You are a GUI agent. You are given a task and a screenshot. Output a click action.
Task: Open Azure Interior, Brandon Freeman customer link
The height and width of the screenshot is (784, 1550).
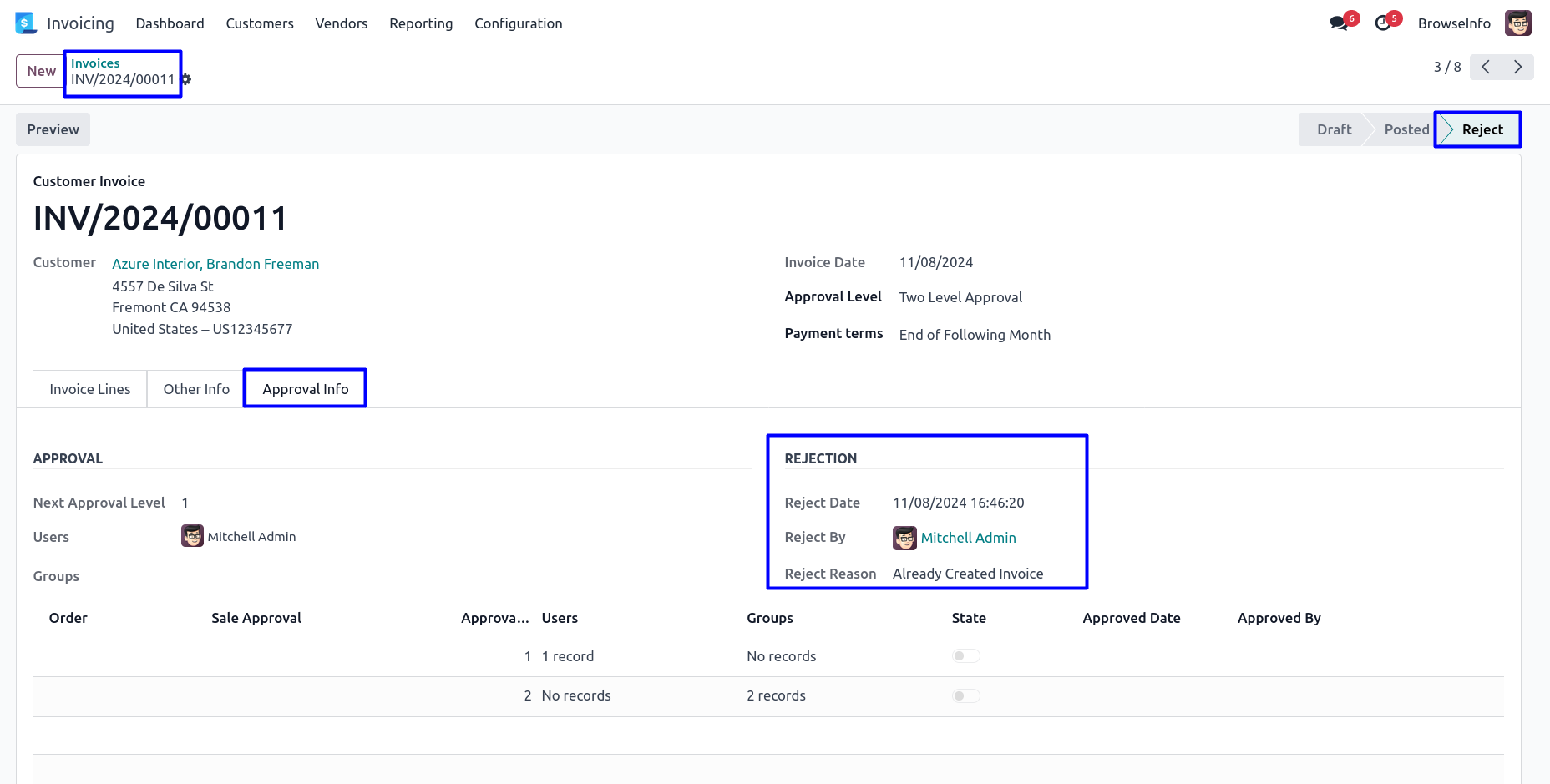point(215,264)
